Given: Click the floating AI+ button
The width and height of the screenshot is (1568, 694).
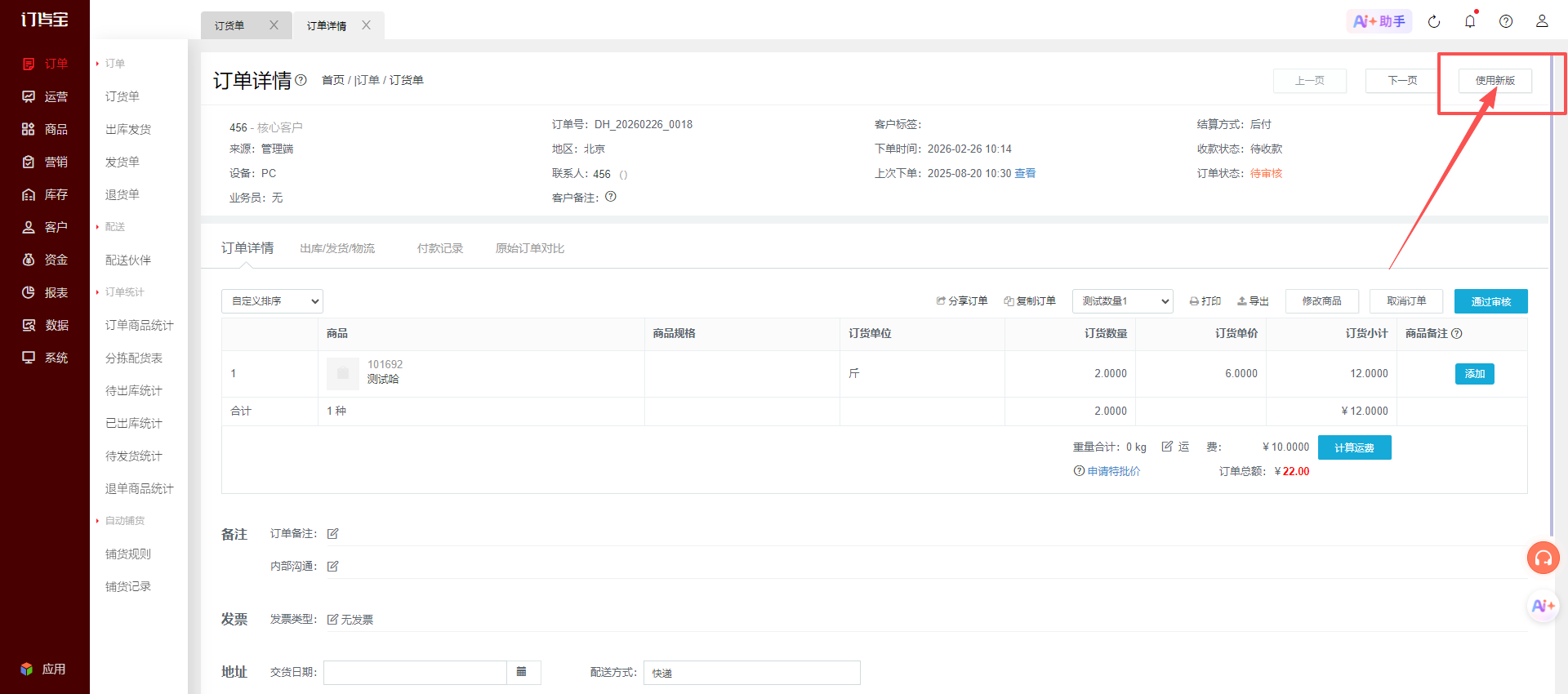Looking at the screenshot, I should coord(1543,606).
